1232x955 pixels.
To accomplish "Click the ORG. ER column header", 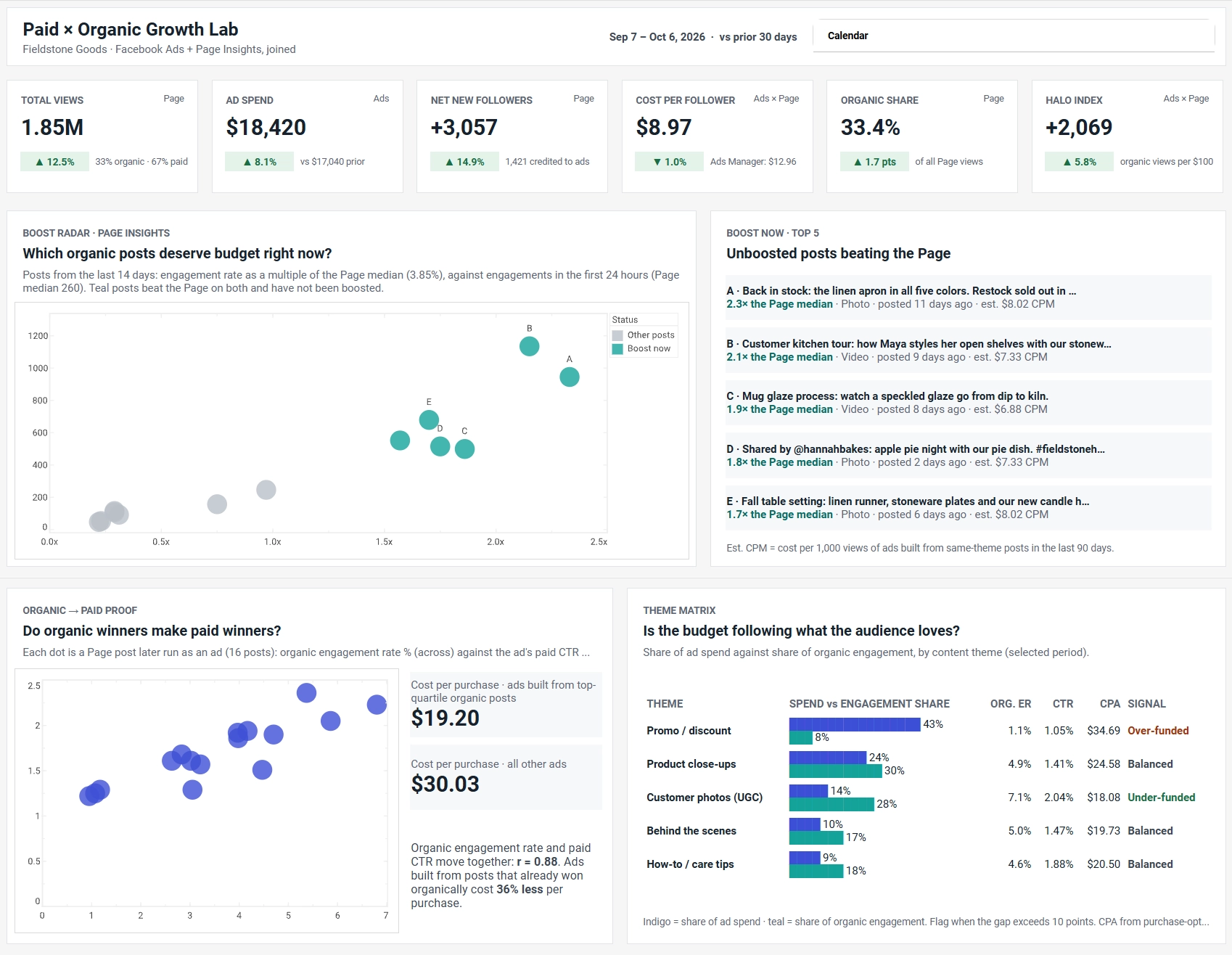I will pos(1010,704).
